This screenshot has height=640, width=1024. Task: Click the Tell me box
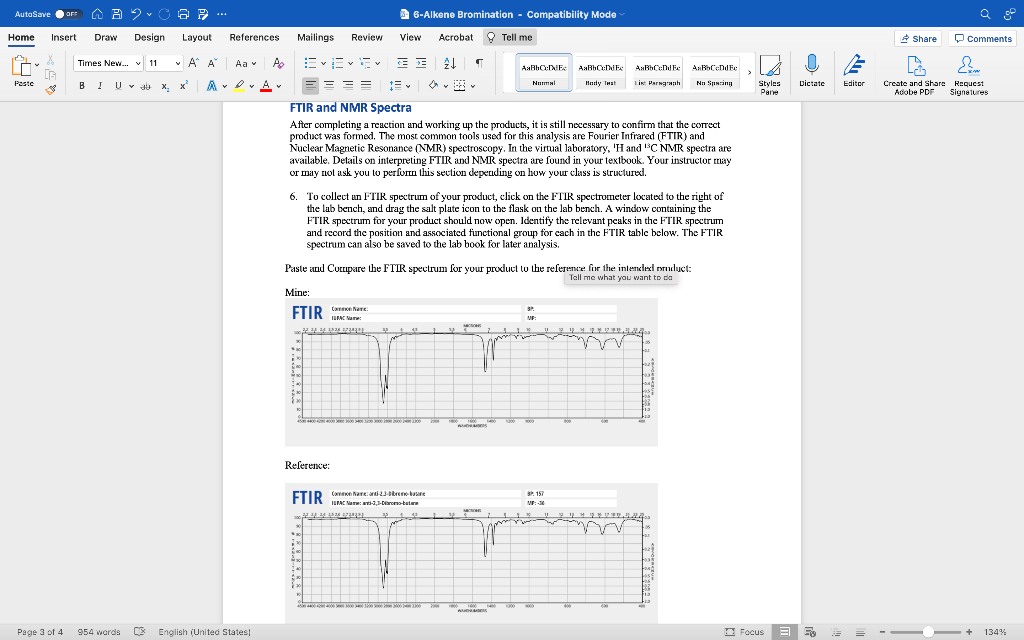point(509,37)
